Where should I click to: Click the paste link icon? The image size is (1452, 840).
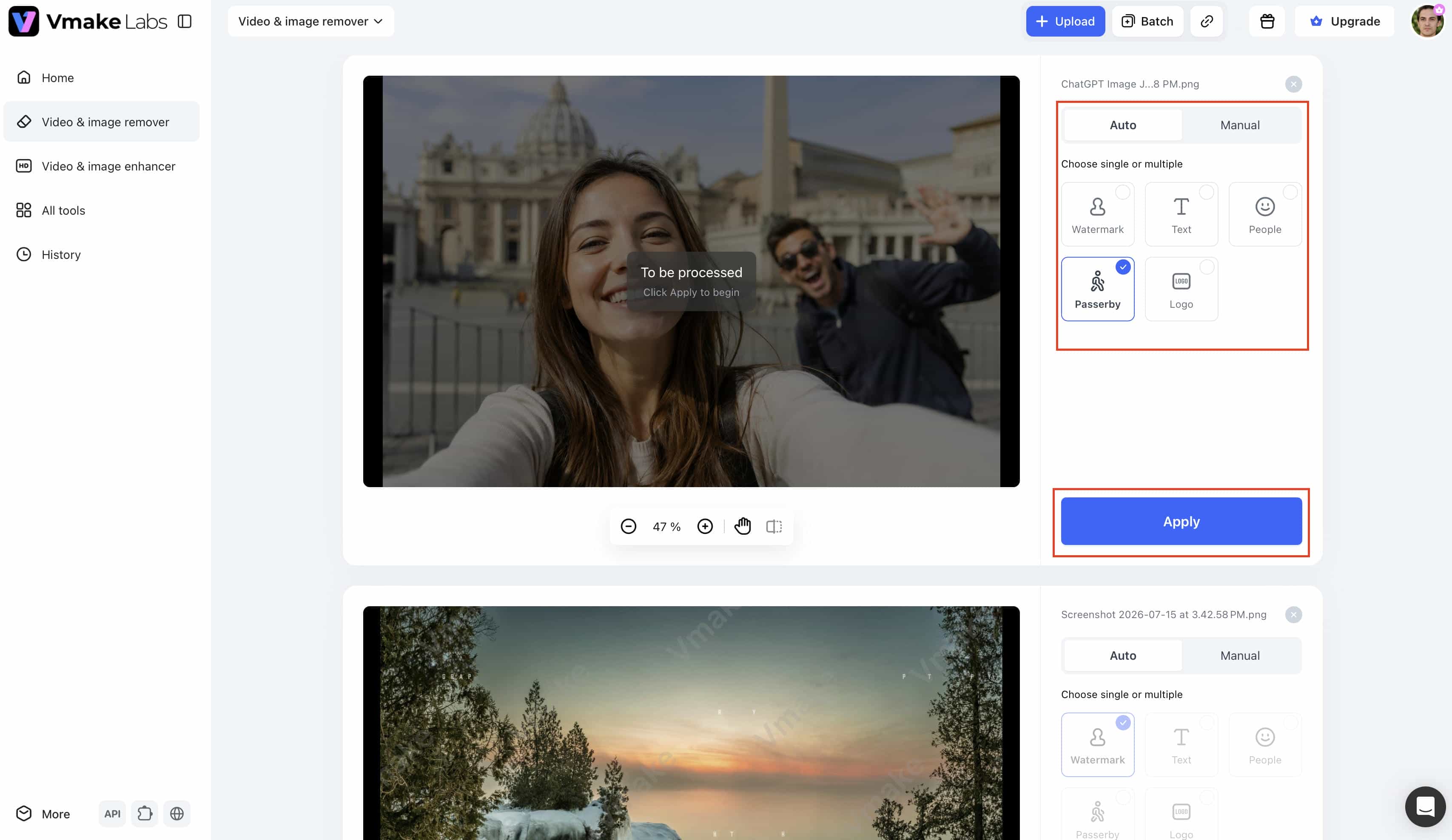[x=1207, y=21]
